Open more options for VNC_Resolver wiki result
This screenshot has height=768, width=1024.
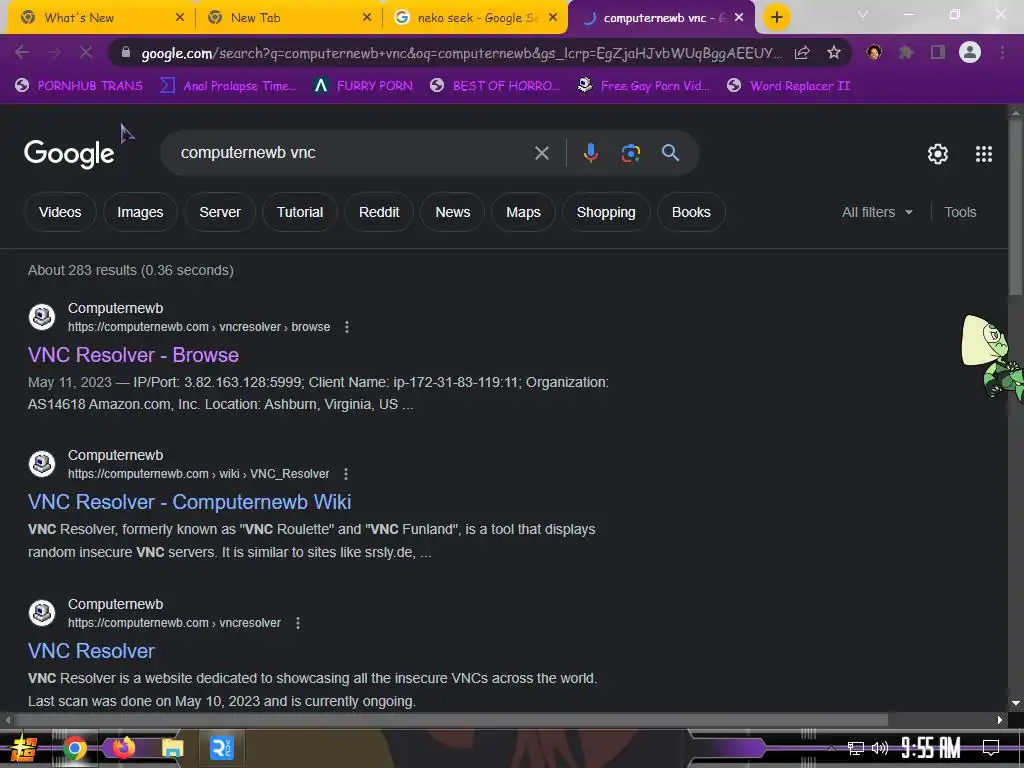coord(346,473)
